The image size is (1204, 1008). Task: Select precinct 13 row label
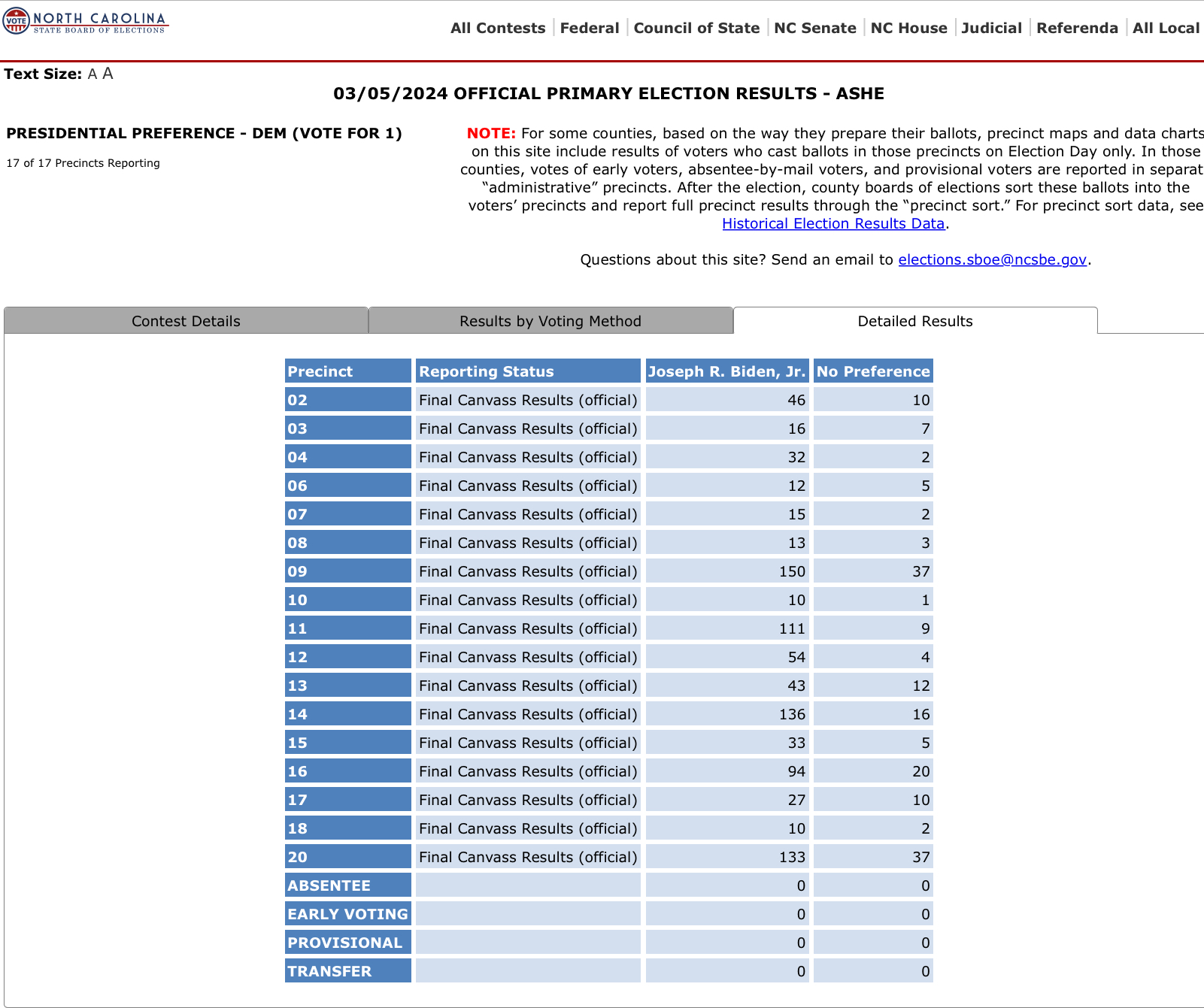(348, 686)
